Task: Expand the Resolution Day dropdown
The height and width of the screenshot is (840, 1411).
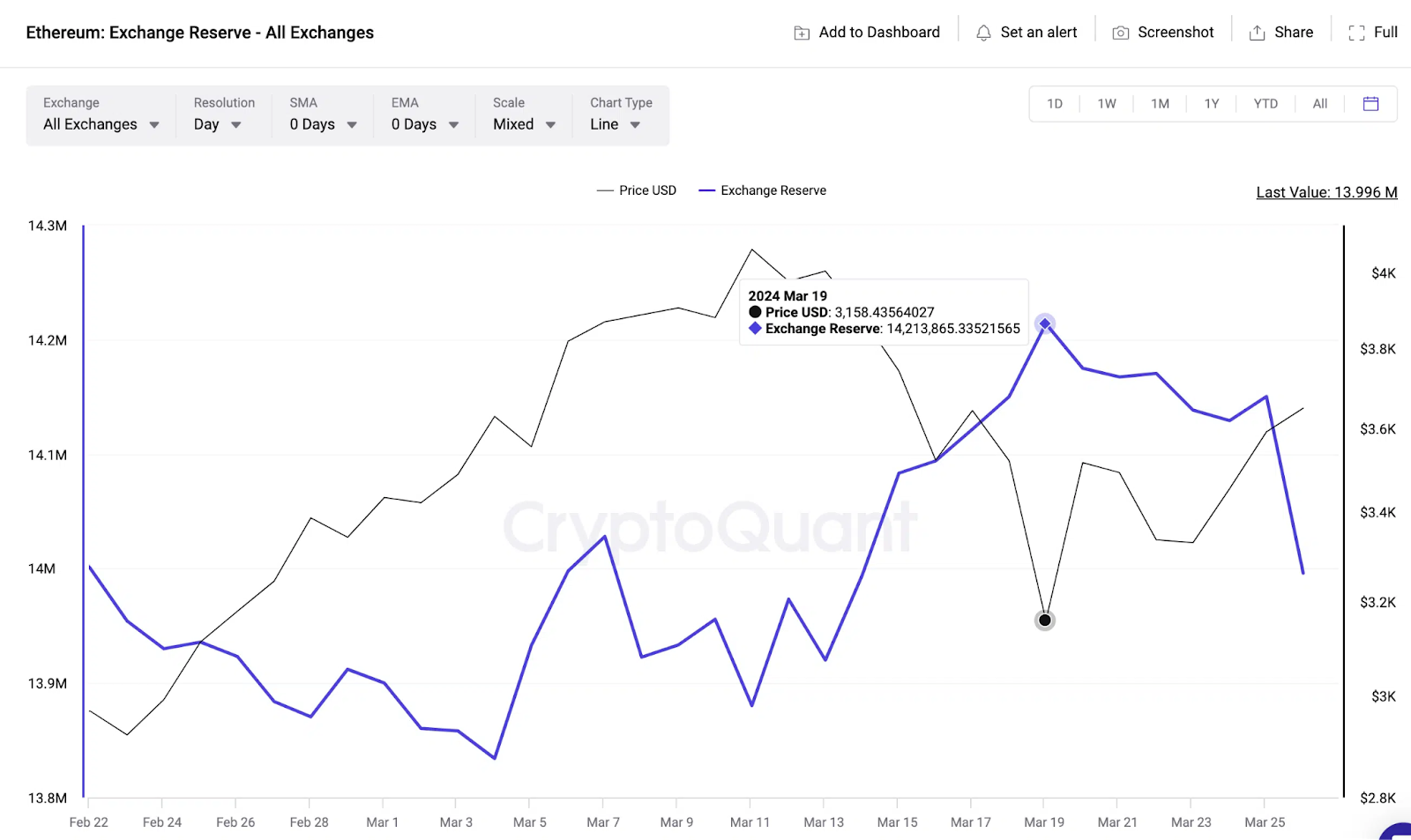Action: coord(217,124)
